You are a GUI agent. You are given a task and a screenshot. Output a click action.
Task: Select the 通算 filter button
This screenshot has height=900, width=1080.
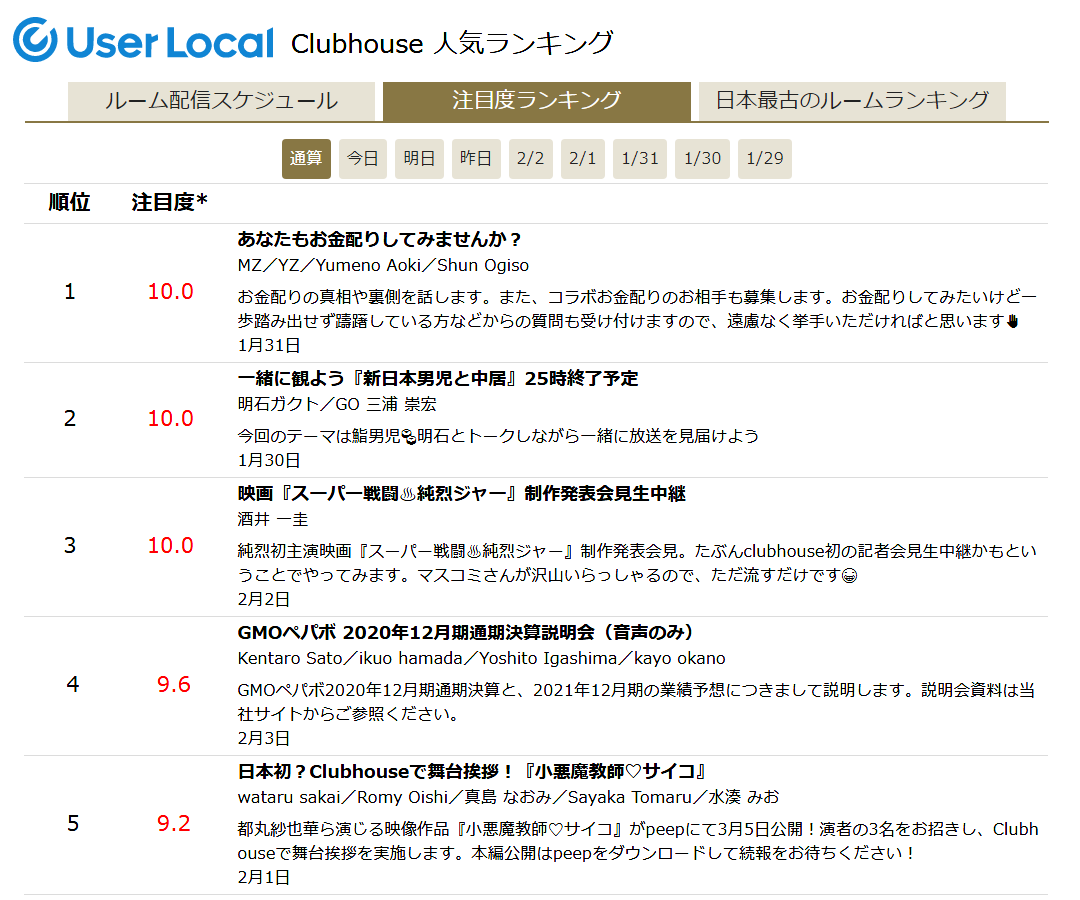click(306, 159)
